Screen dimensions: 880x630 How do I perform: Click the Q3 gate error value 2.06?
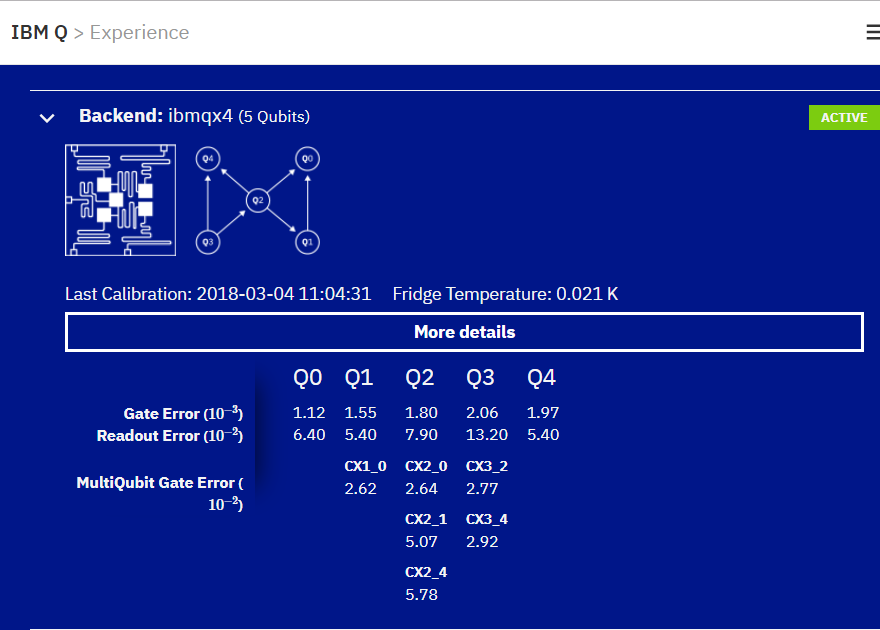482,413
